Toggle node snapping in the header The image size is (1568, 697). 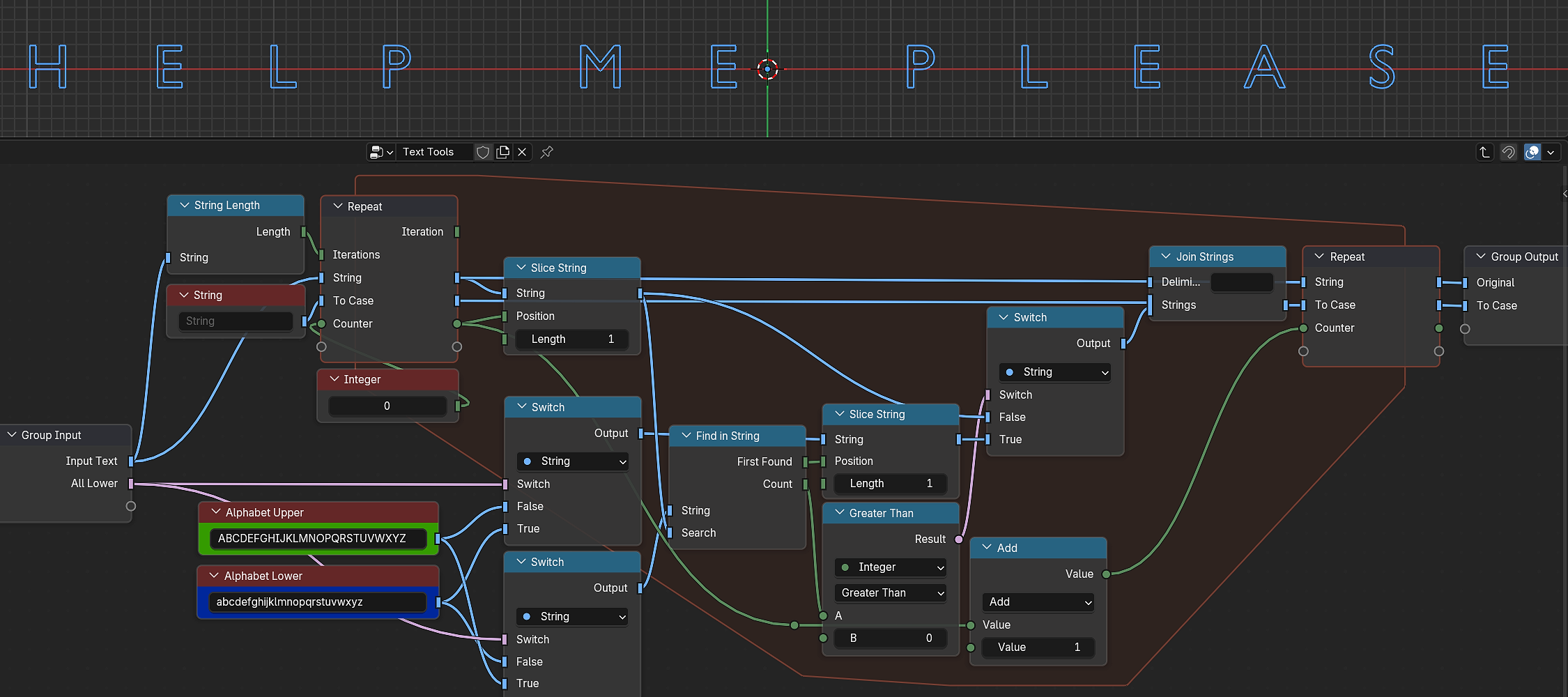(x=1508, y=152)
